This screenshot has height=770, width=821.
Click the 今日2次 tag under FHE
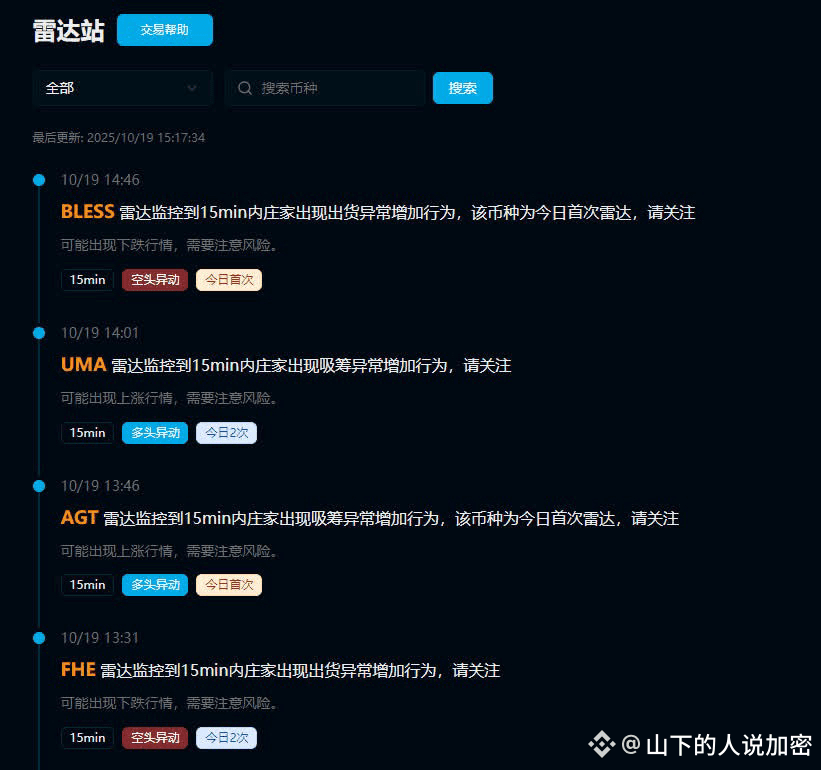(226, 738)
